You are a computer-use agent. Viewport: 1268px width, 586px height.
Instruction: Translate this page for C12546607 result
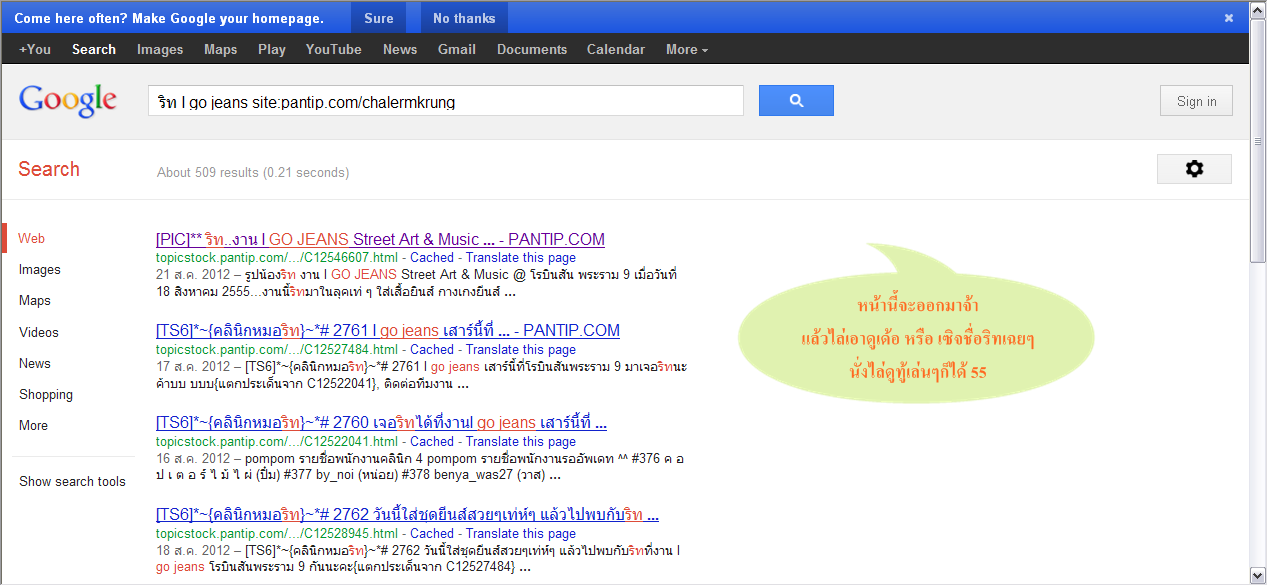click(x=521, y=257)
